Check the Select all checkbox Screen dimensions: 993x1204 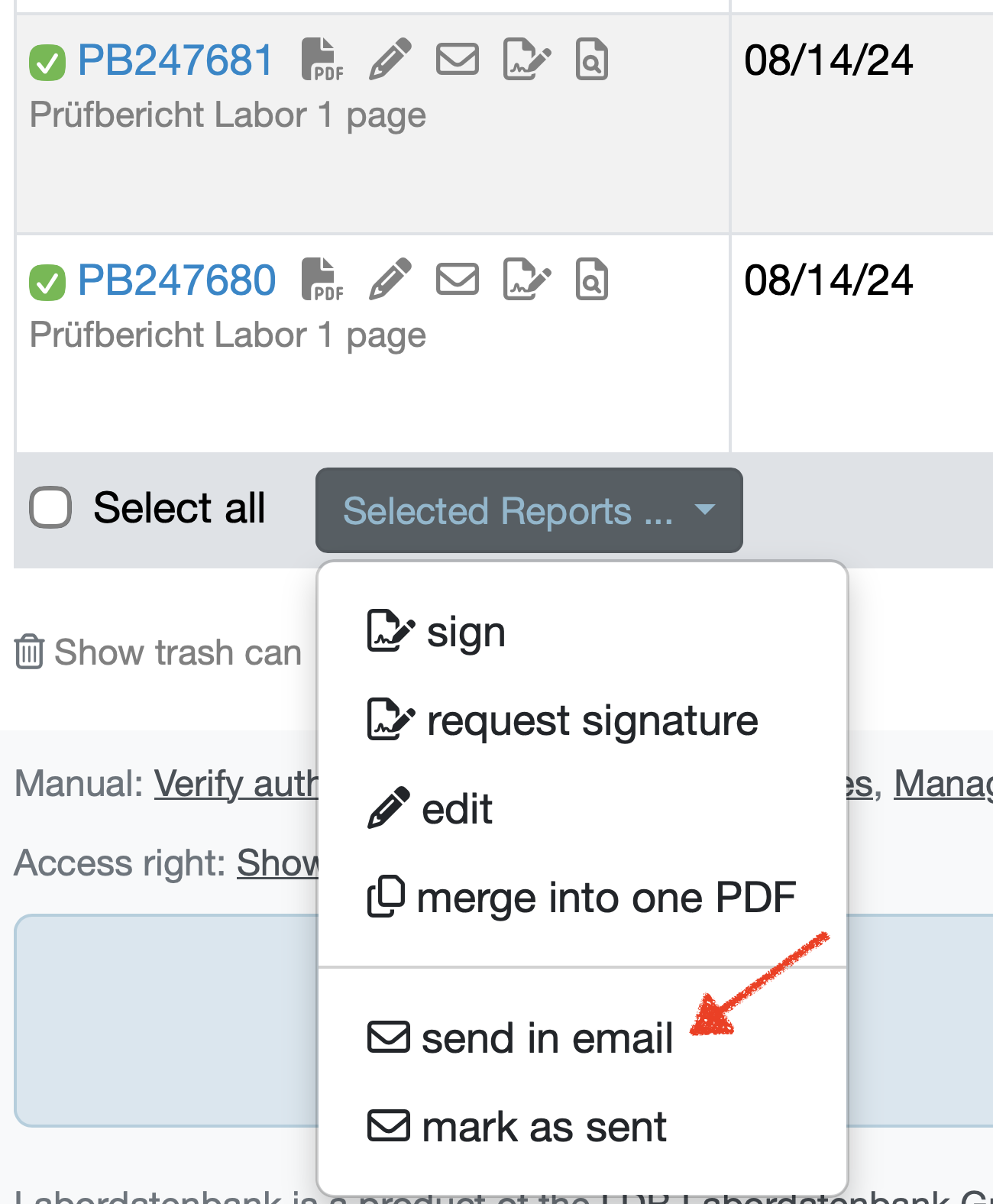(50, 507)
